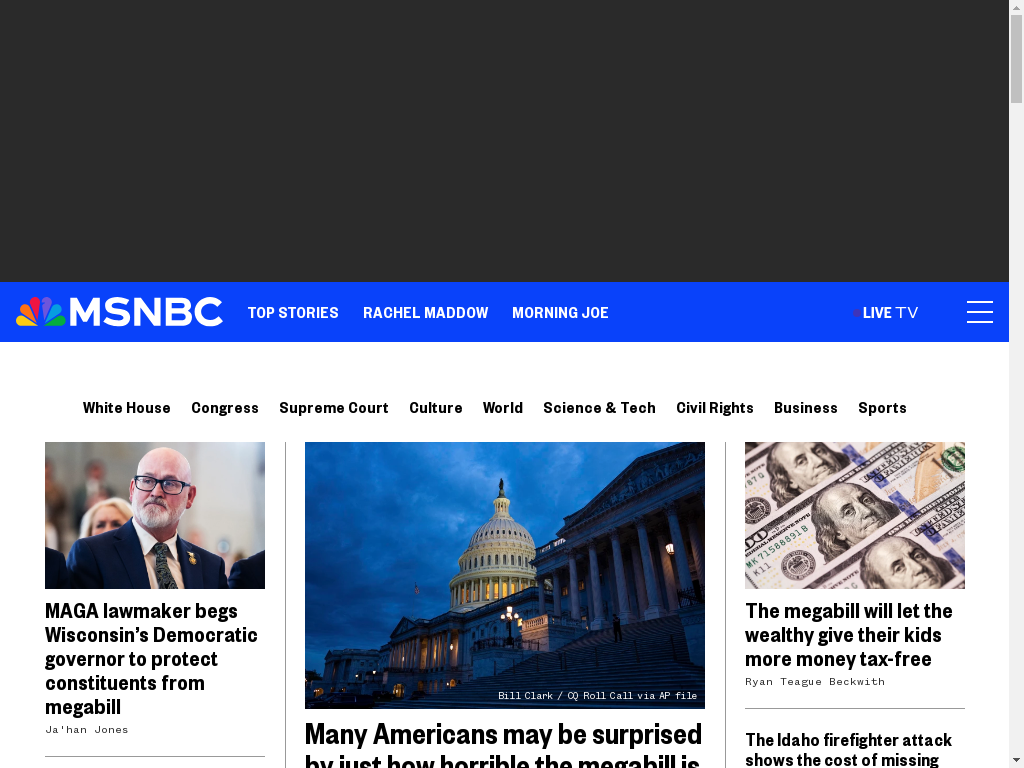Image resolution: width=1024 pixels, height=768 pixels.
Task: Click the red live indicator dot
Action: [x=857, y=313]
